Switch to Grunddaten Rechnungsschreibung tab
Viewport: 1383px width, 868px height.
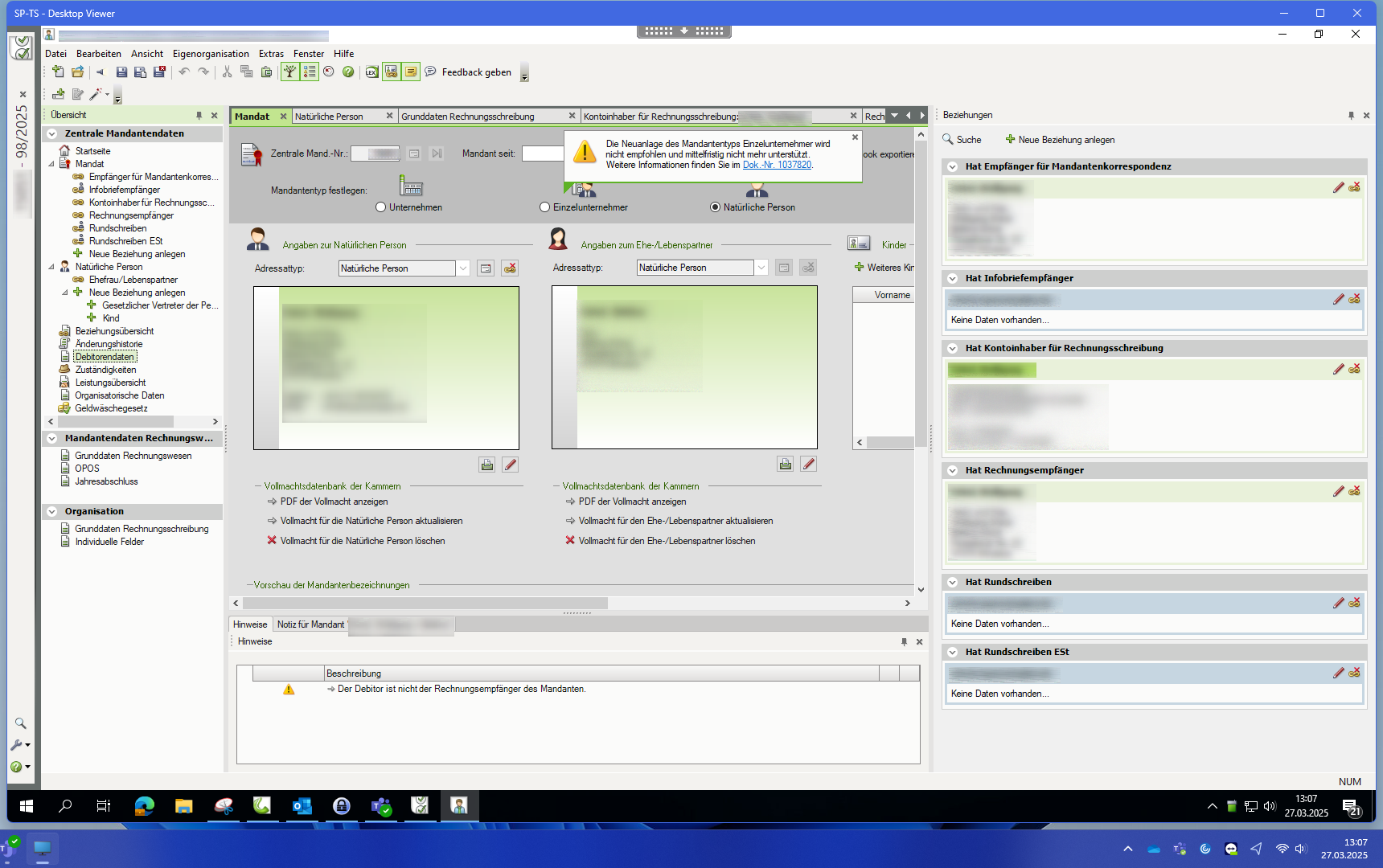[467, 117]
